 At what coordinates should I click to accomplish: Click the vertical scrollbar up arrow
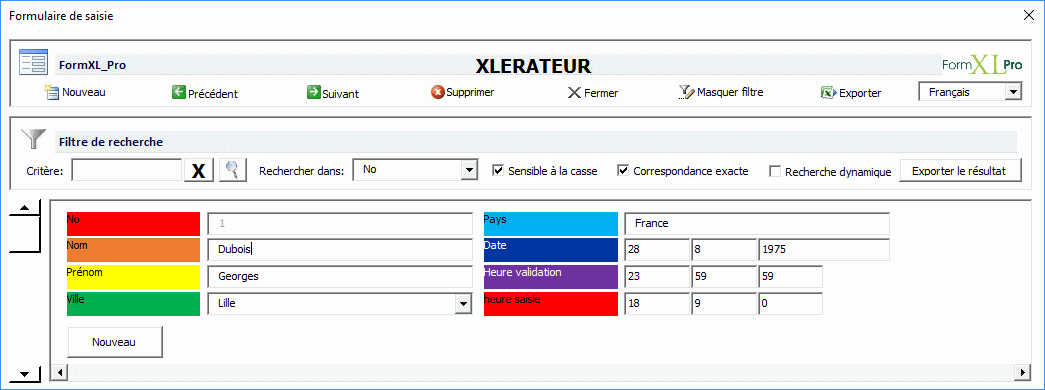25,207
